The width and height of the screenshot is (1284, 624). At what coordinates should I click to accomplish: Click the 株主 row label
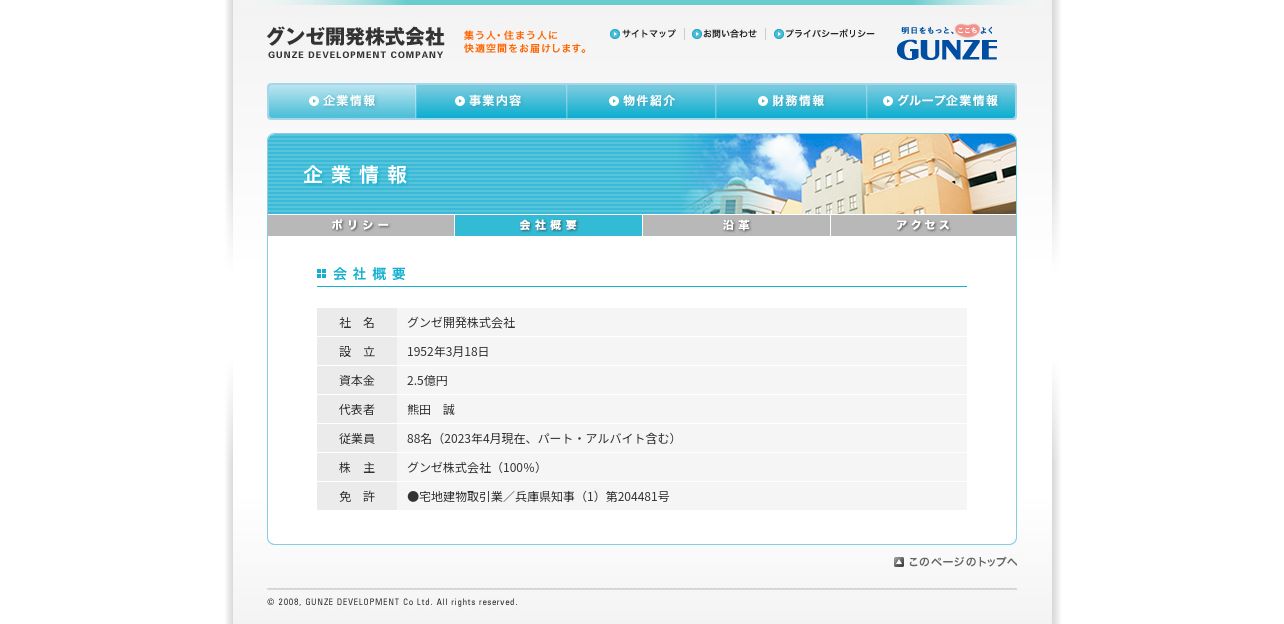[x=357, y=468]
